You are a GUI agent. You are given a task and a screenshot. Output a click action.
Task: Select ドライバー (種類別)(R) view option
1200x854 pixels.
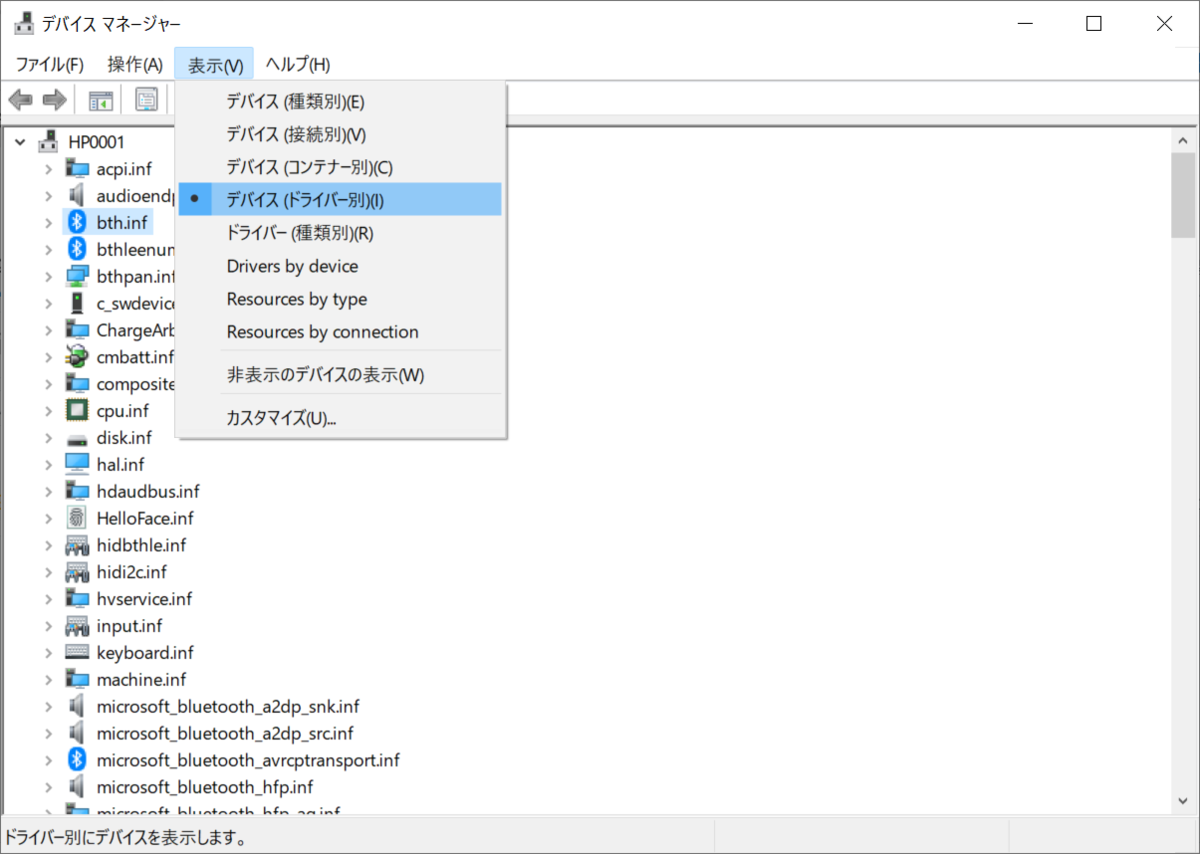(340, 233)
